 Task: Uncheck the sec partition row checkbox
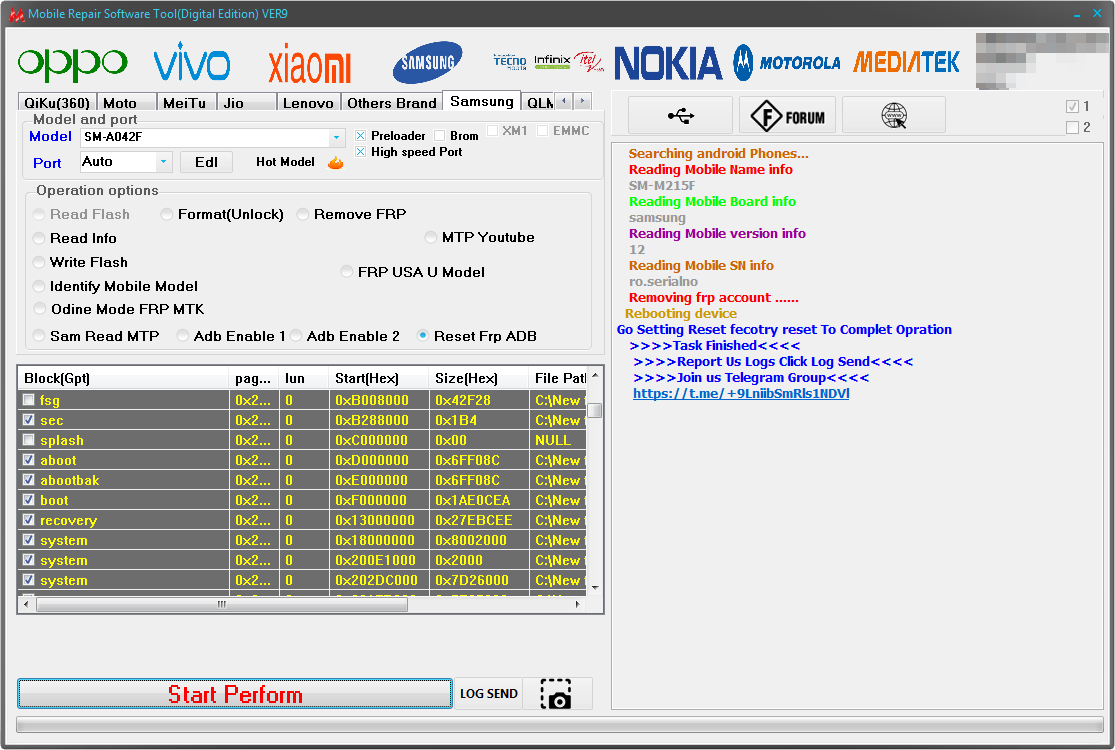pos(28,419)
